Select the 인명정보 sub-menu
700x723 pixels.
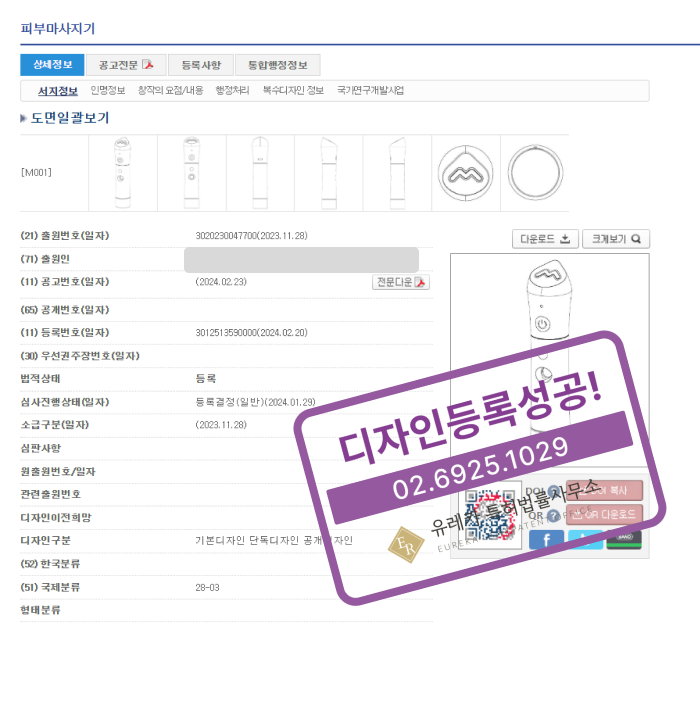[x=108, y=91]
